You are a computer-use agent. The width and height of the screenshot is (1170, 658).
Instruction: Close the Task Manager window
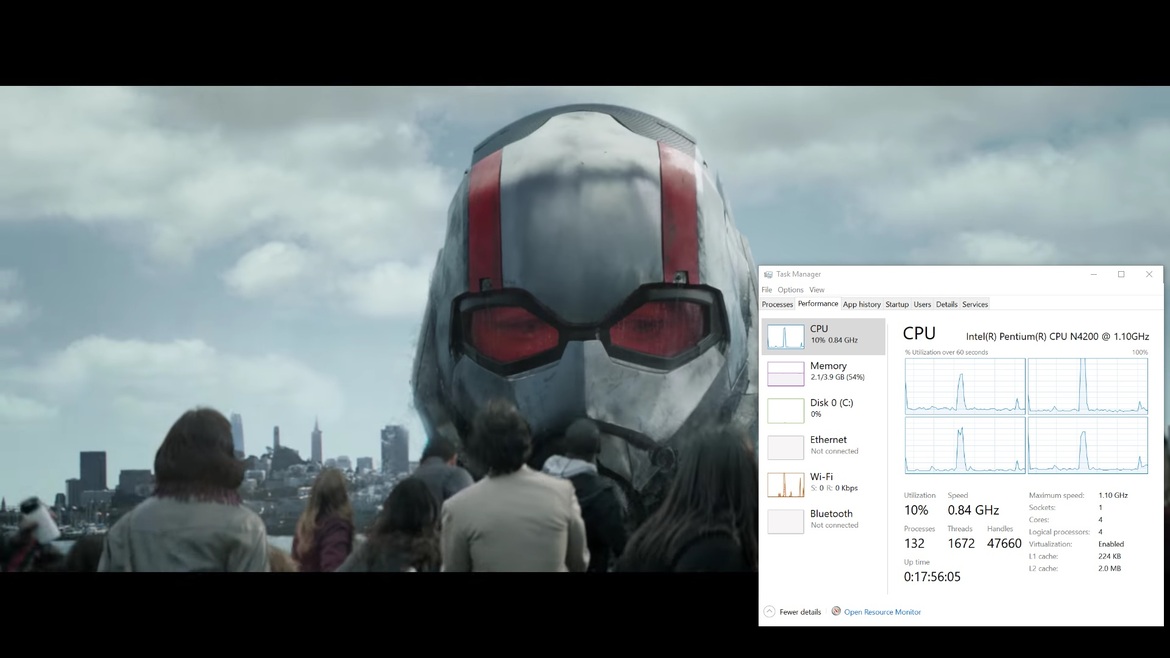tap(1149, 275)
